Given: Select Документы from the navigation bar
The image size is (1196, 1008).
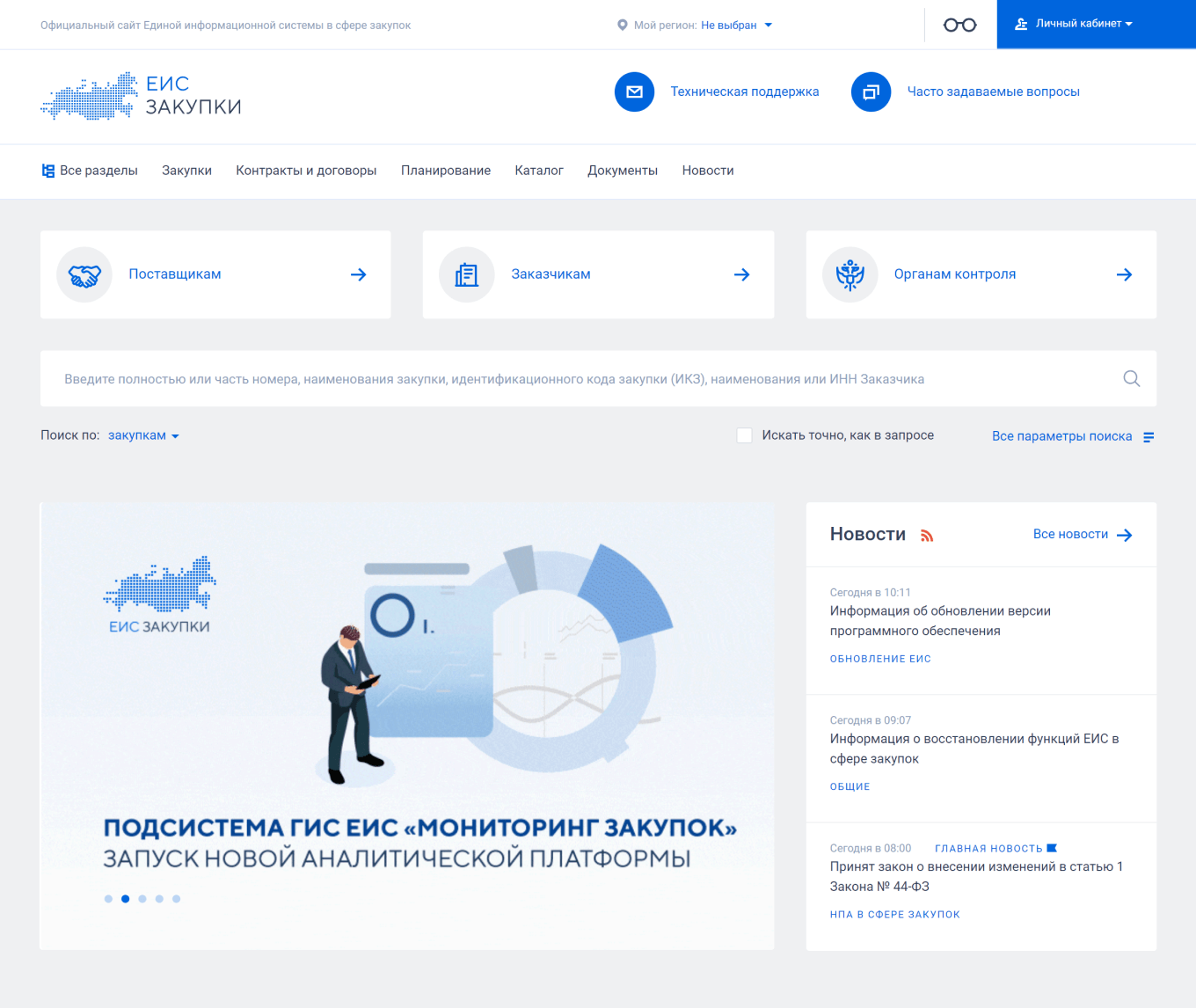Looking at the screenshot, I should point(623,171).
